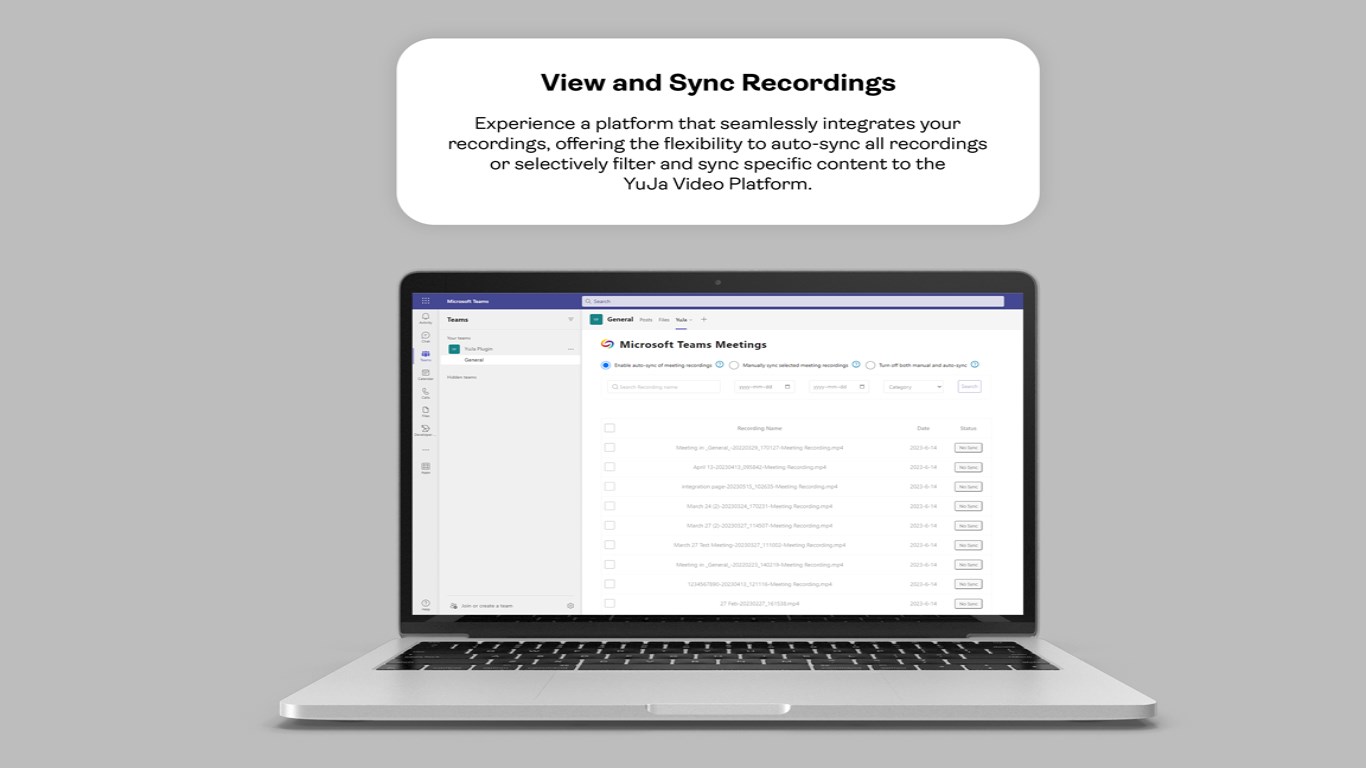Open calendar picker in second date field
This screenshot has height=768, width=1366.
862,387
